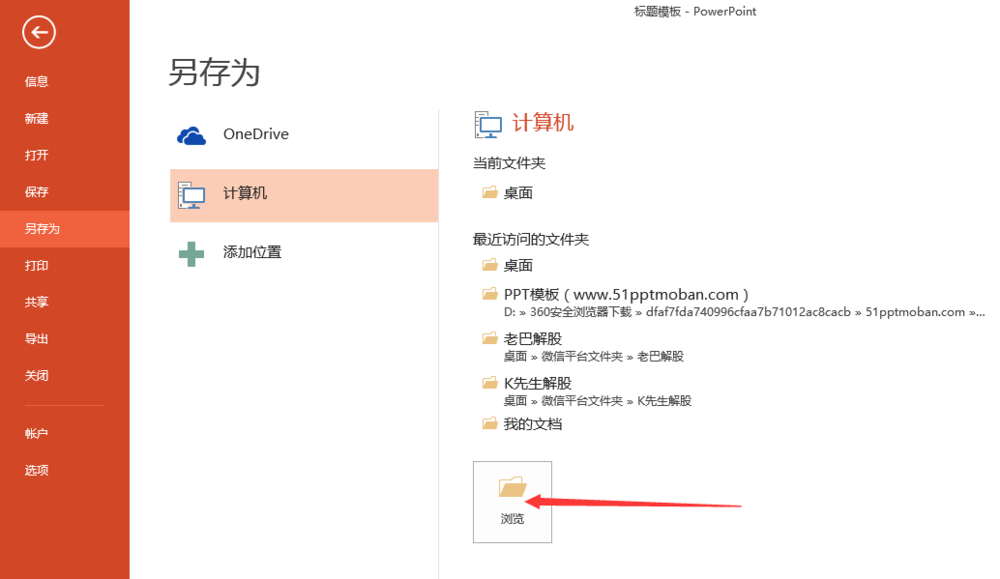Click the folder icon beside 我的文档

[x=490, y=424]
